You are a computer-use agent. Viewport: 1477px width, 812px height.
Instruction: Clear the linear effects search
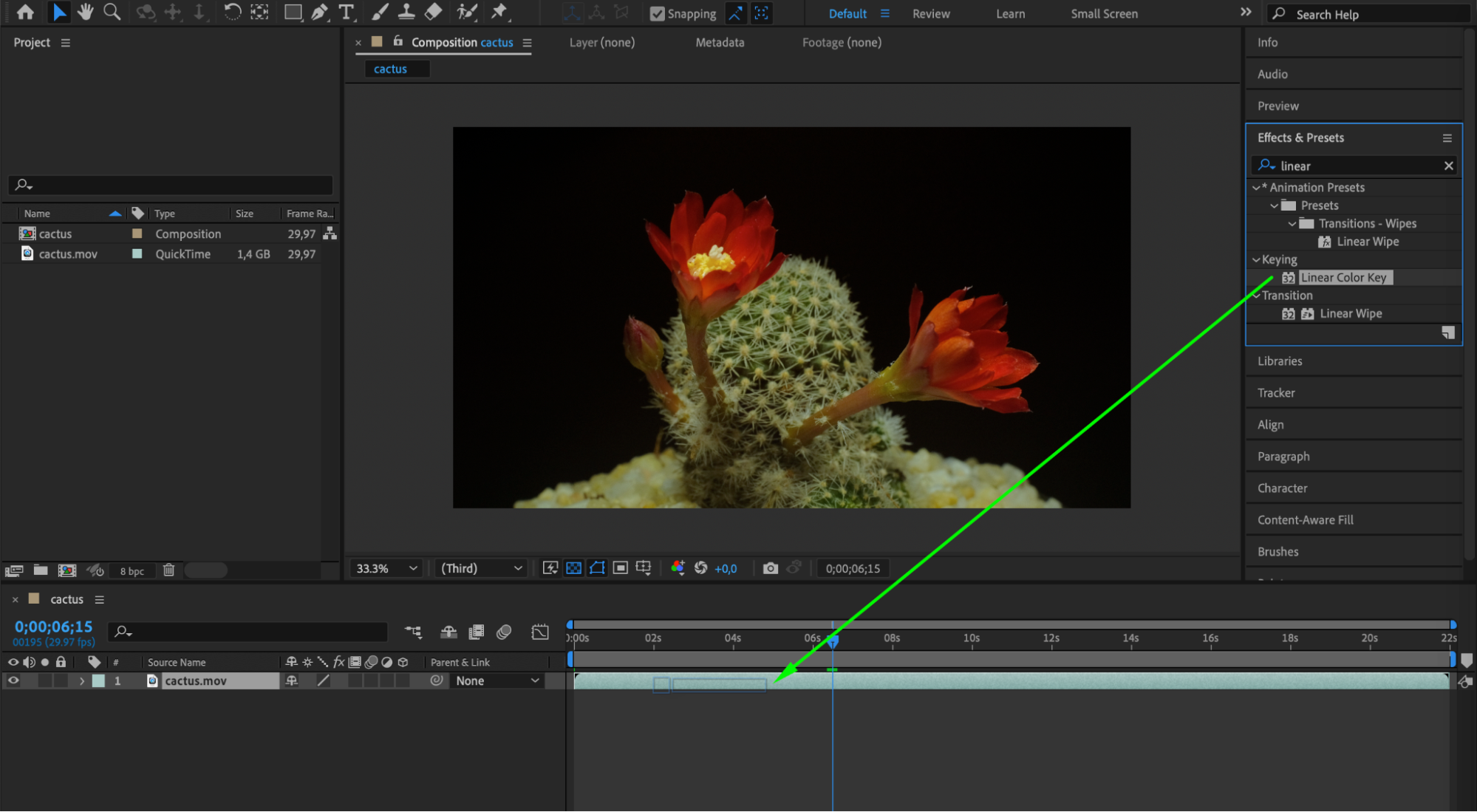(x=1448, y=166)
